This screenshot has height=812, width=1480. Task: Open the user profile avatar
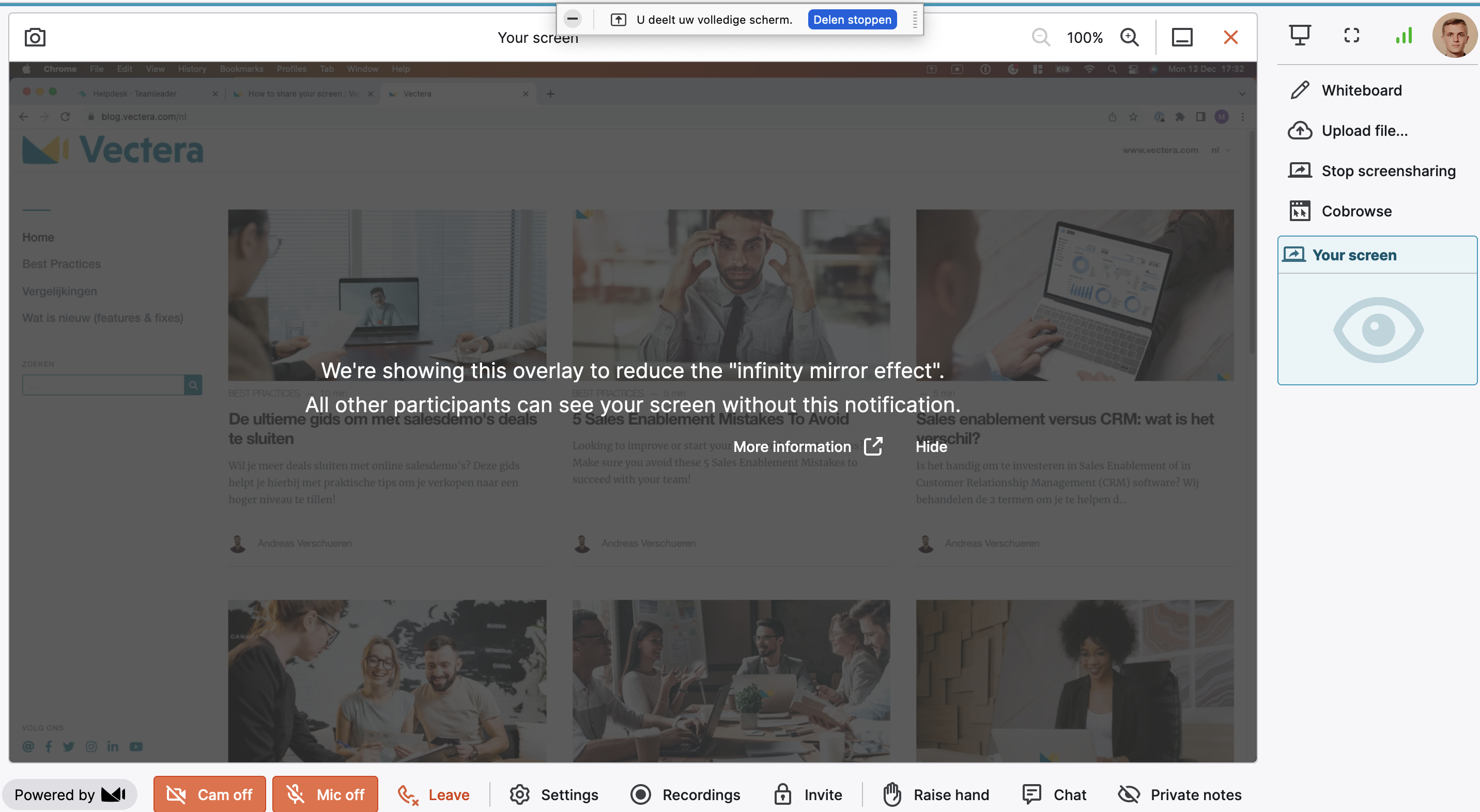click(1455, 35)
